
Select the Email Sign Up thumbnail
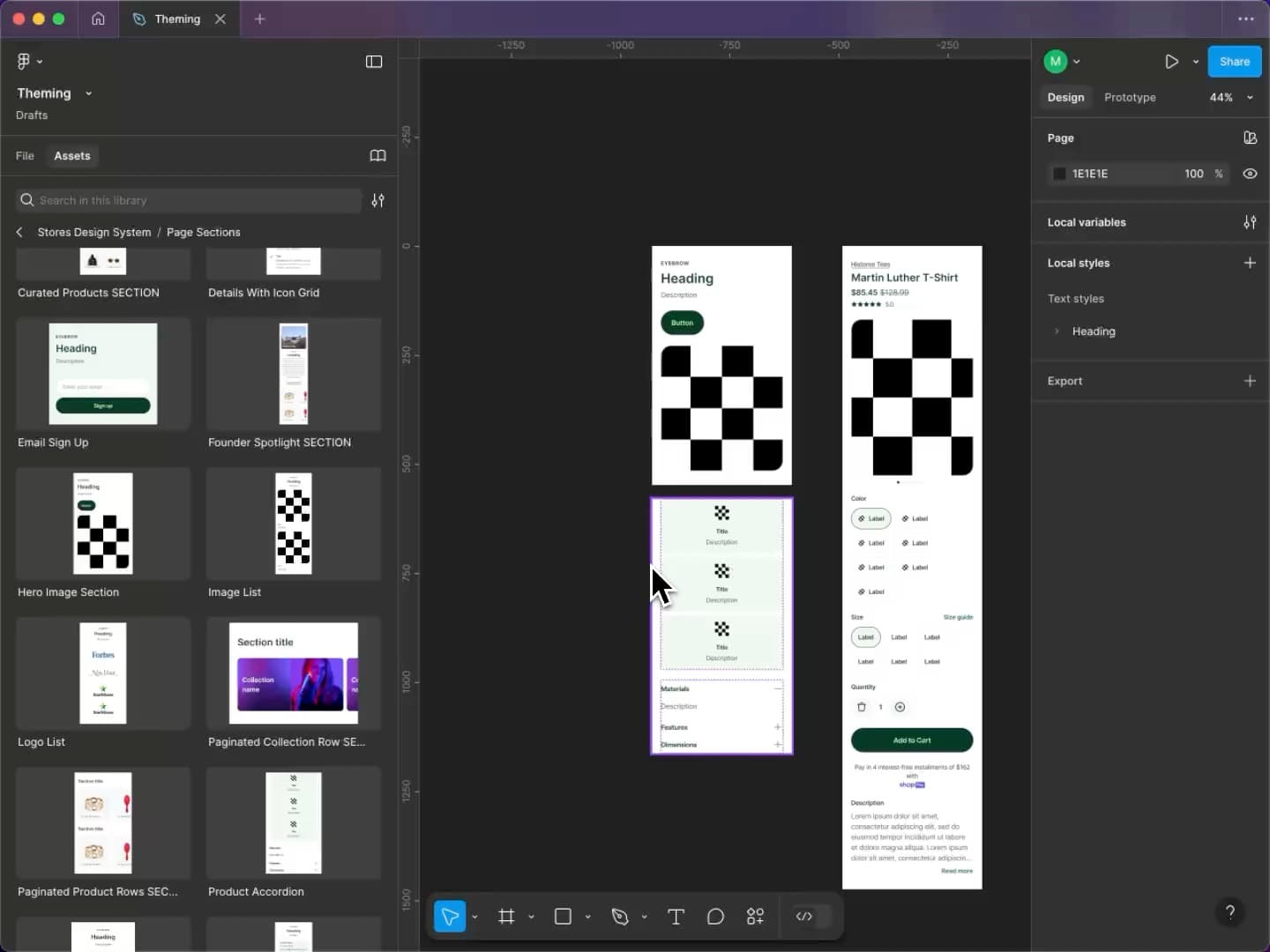(103, 374)
